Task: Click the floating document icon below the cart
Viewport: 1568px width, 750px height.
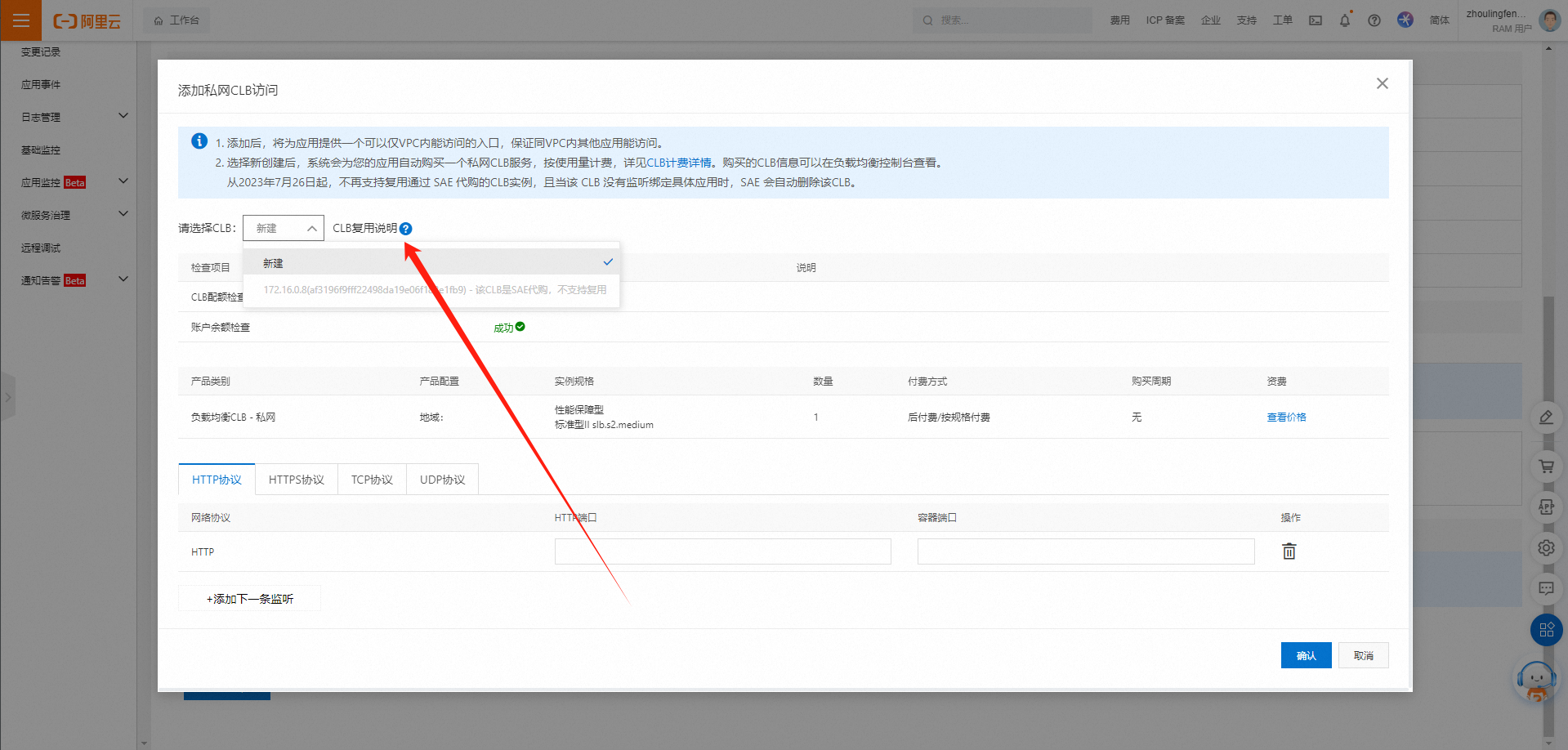Action: 1546,507
